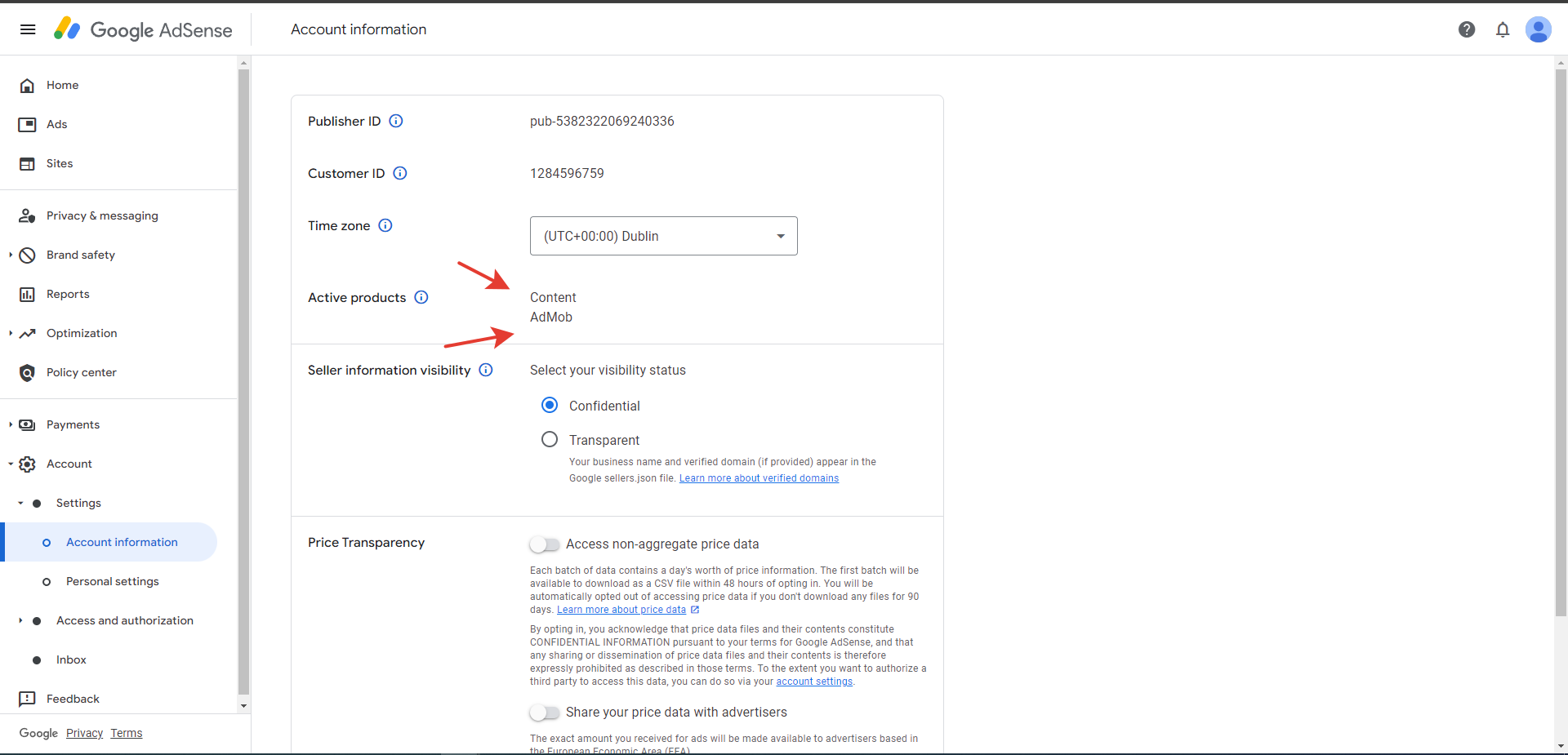1568x755 pixels.
Task: Click the Price Transparency heading
Action: click(x=366, y=542)
